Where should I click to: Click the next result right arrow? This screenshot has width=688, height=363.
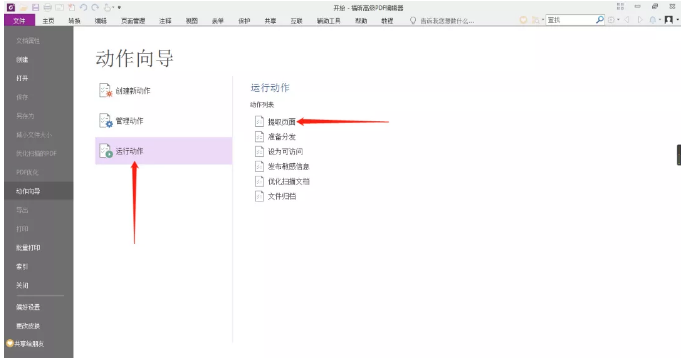(x=640, y=20)
